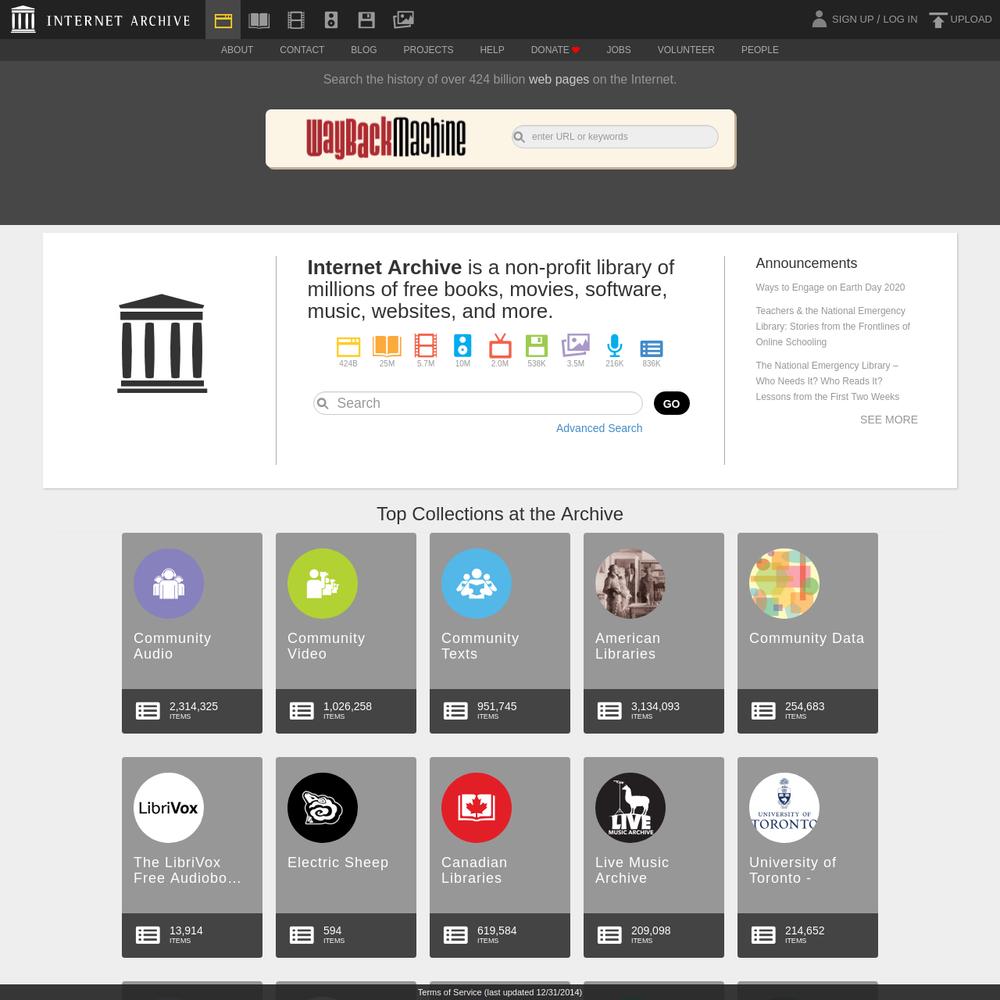
Task: Click the Community Texts collection icon
Action: pyautogui.click(x=476, y=584)
